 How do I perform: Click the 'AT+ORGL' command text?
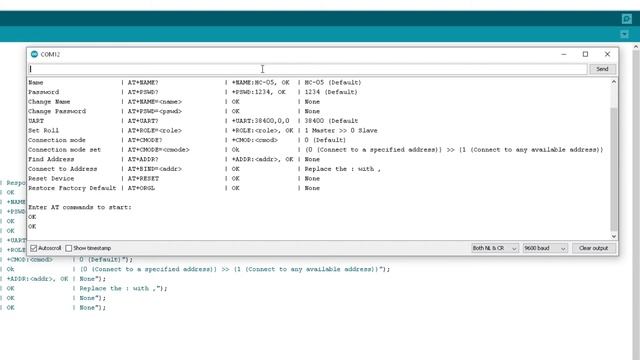(x=141, y=188)
